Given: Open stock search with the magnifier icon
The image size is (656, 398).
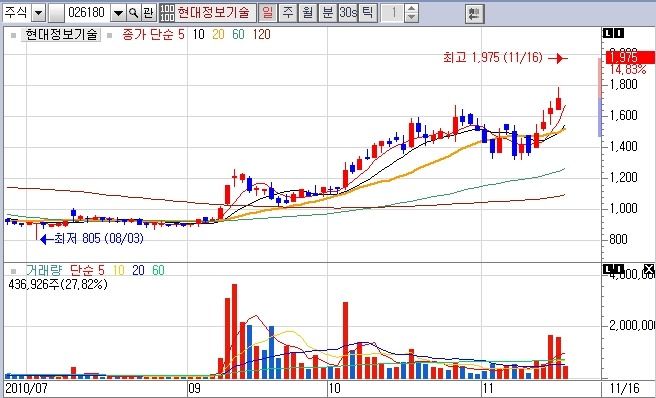Looking at the screenshot, I should pos(133,13).
